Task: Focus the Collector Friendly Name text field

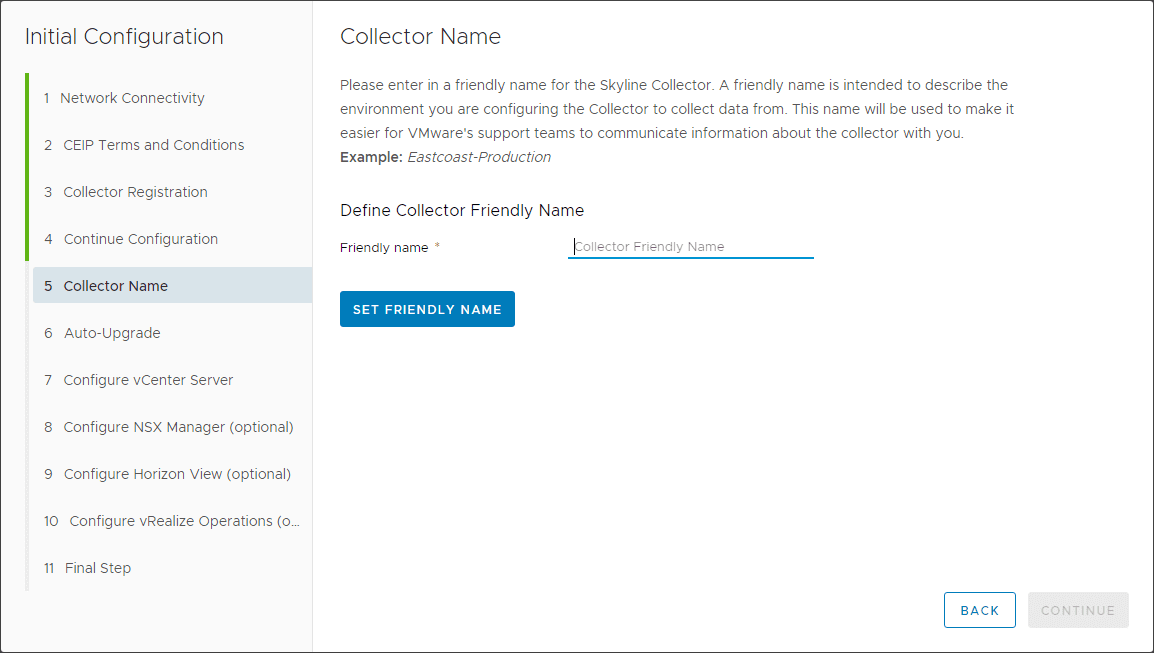Action: (690, 247)
